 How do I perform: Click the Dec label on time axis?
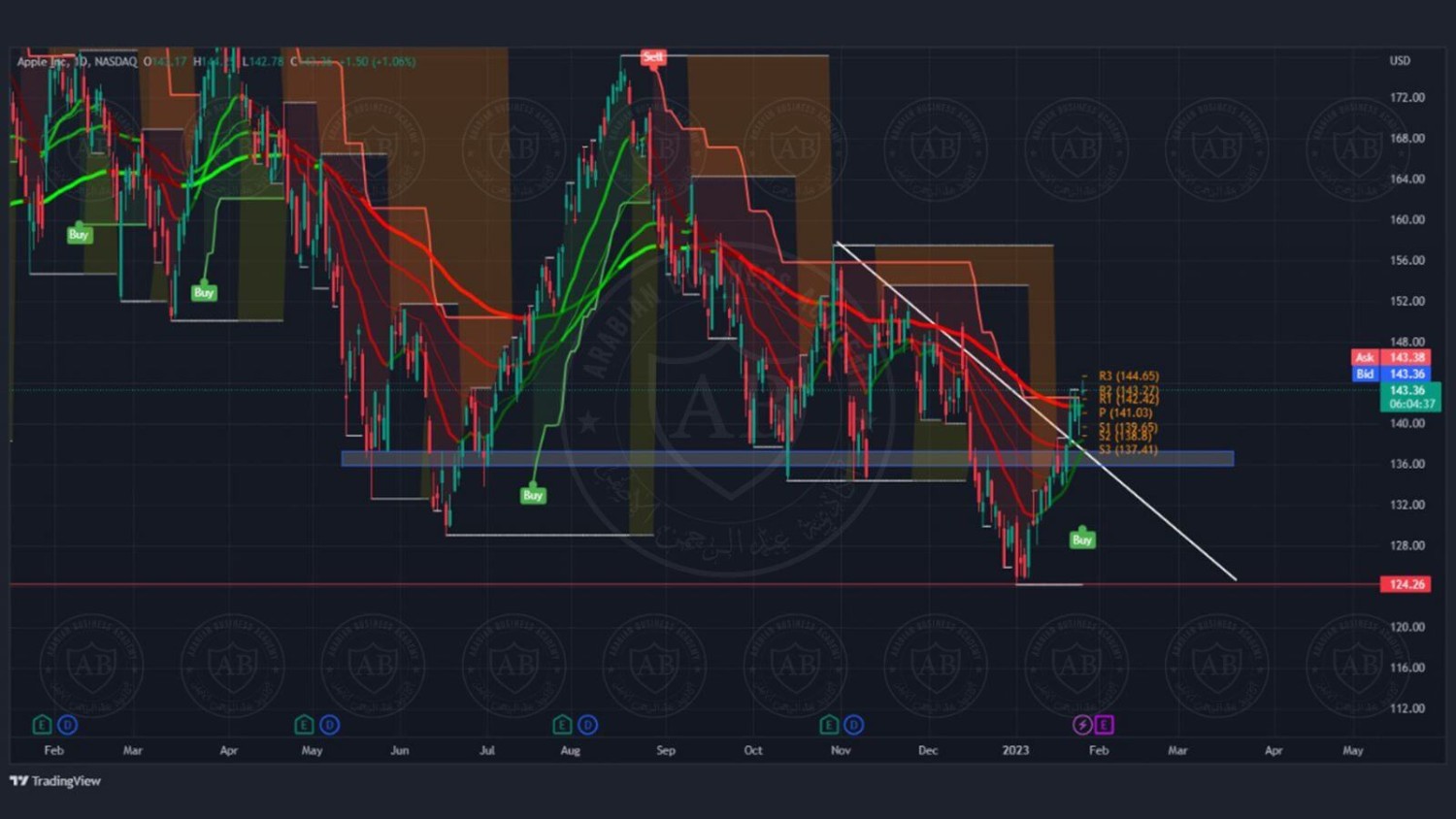tap(928, 750)
